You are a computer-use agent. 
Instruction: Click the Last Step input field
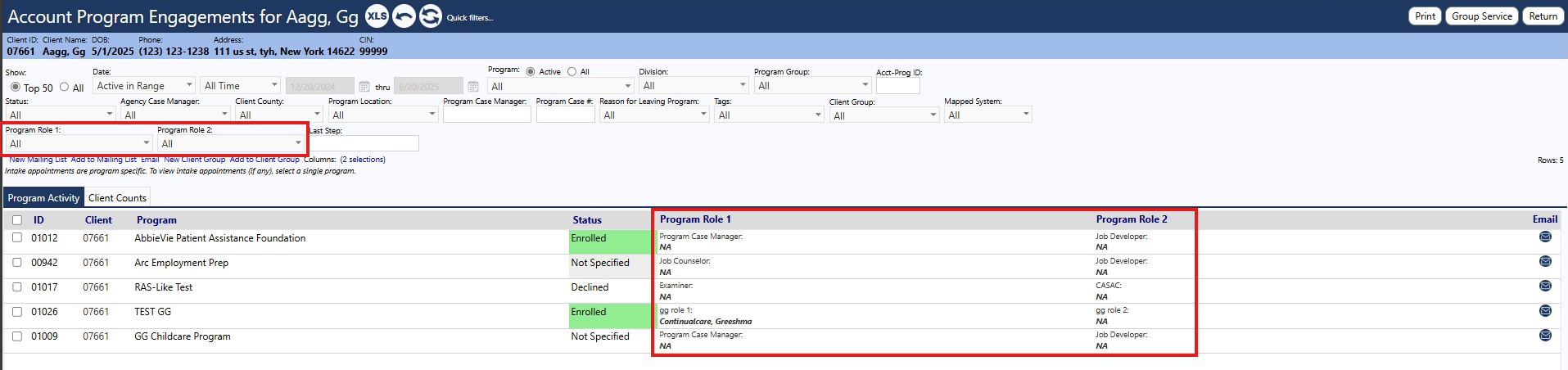(x=365, y=143)
